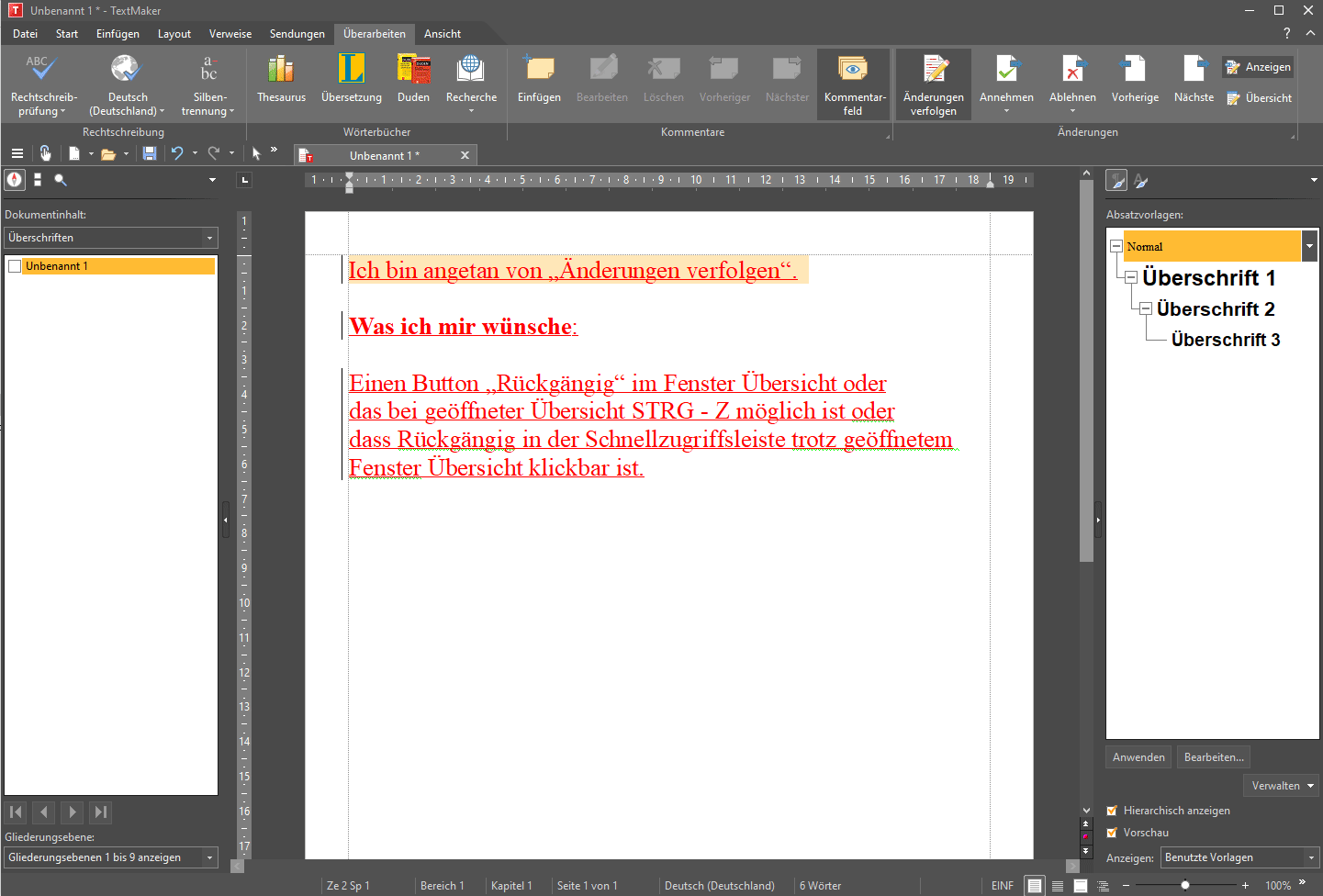This screenshot has width=1323, height=896.
Task: Create a new document from toolbar
Action: click(x=74, y=154)
